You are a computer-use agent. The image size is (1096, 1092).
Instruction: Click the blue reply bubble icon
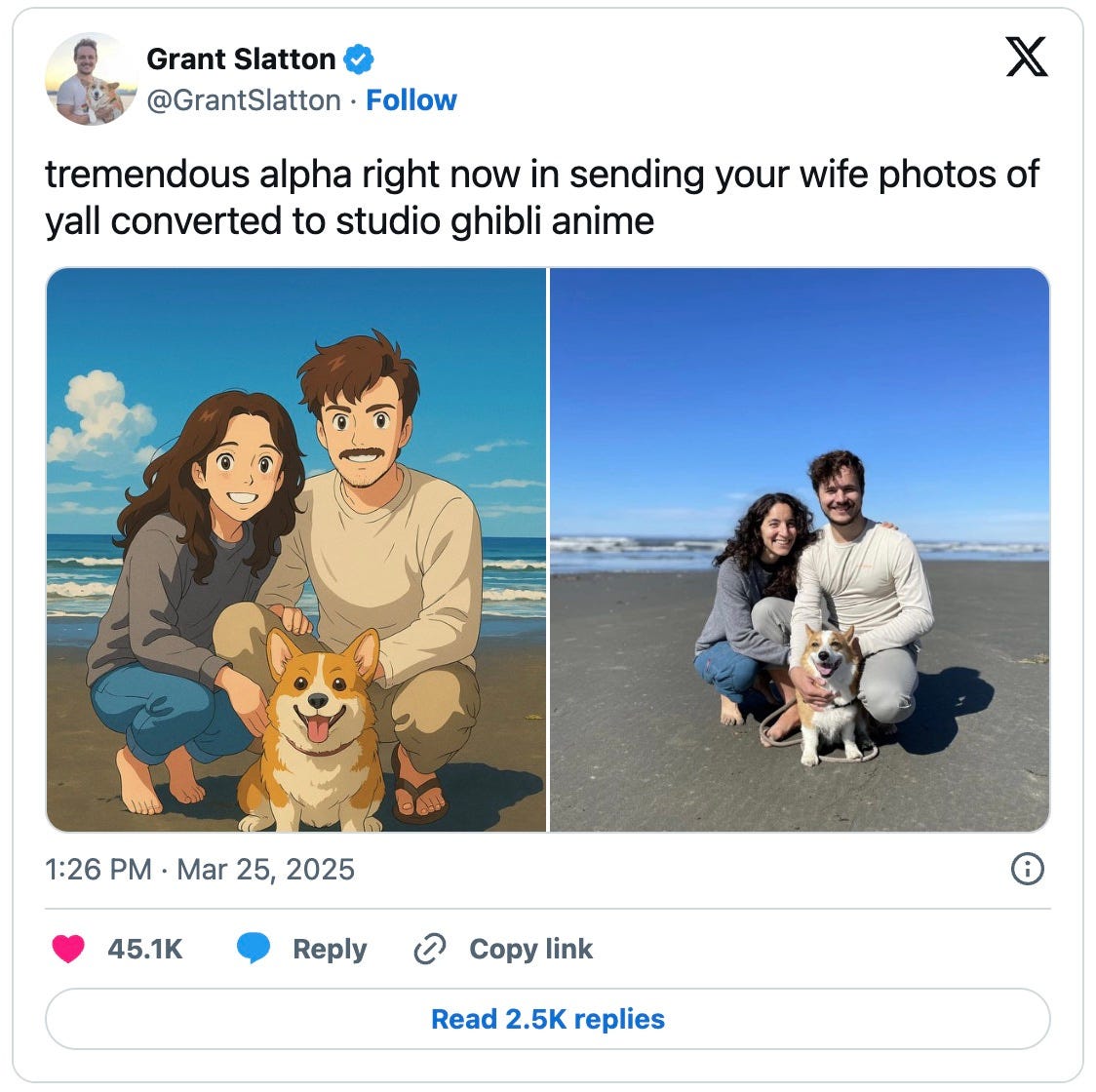pos(253,949)
